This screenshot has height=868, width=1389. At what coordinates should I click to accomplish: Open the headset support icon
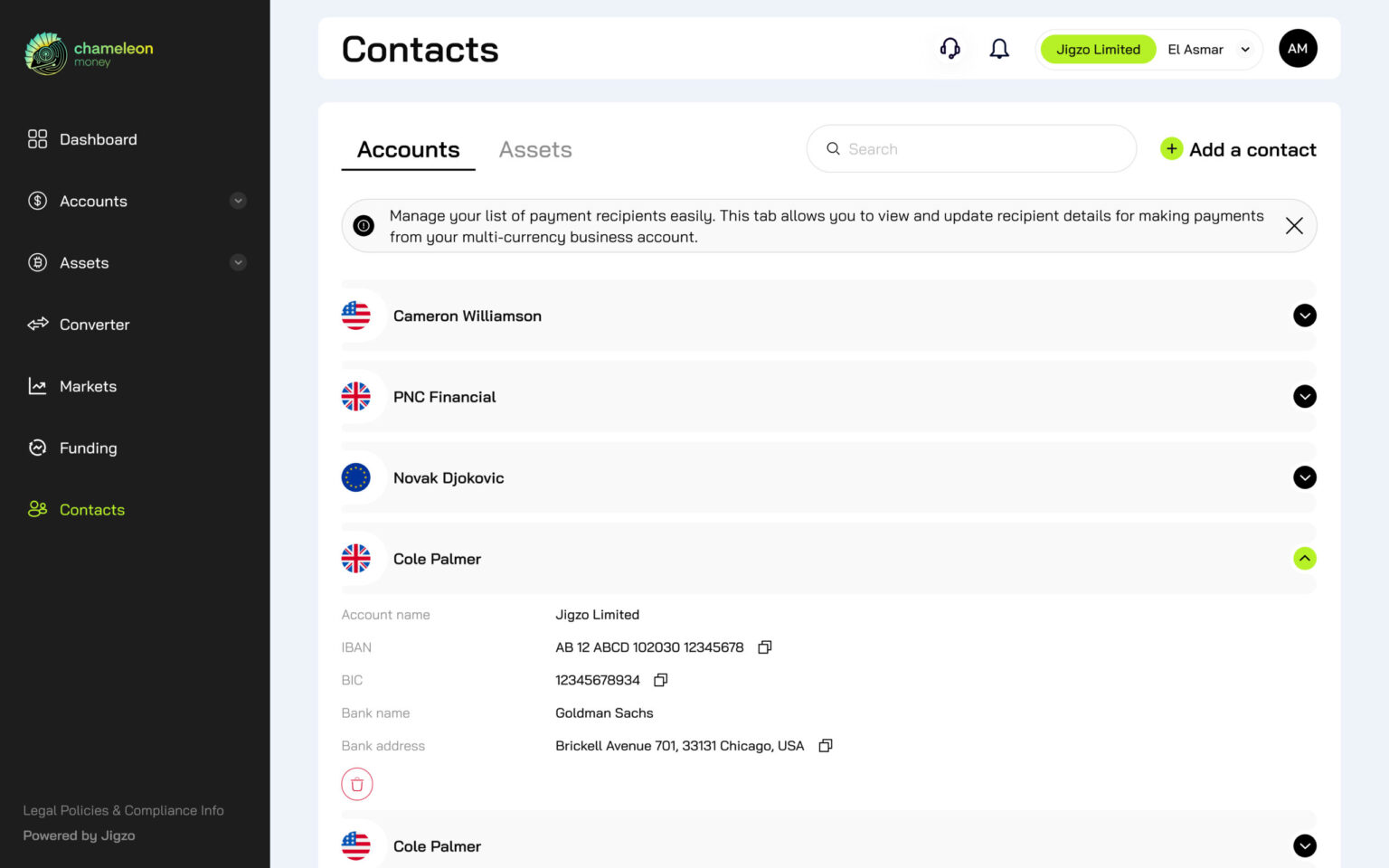(x=950, y=49)
